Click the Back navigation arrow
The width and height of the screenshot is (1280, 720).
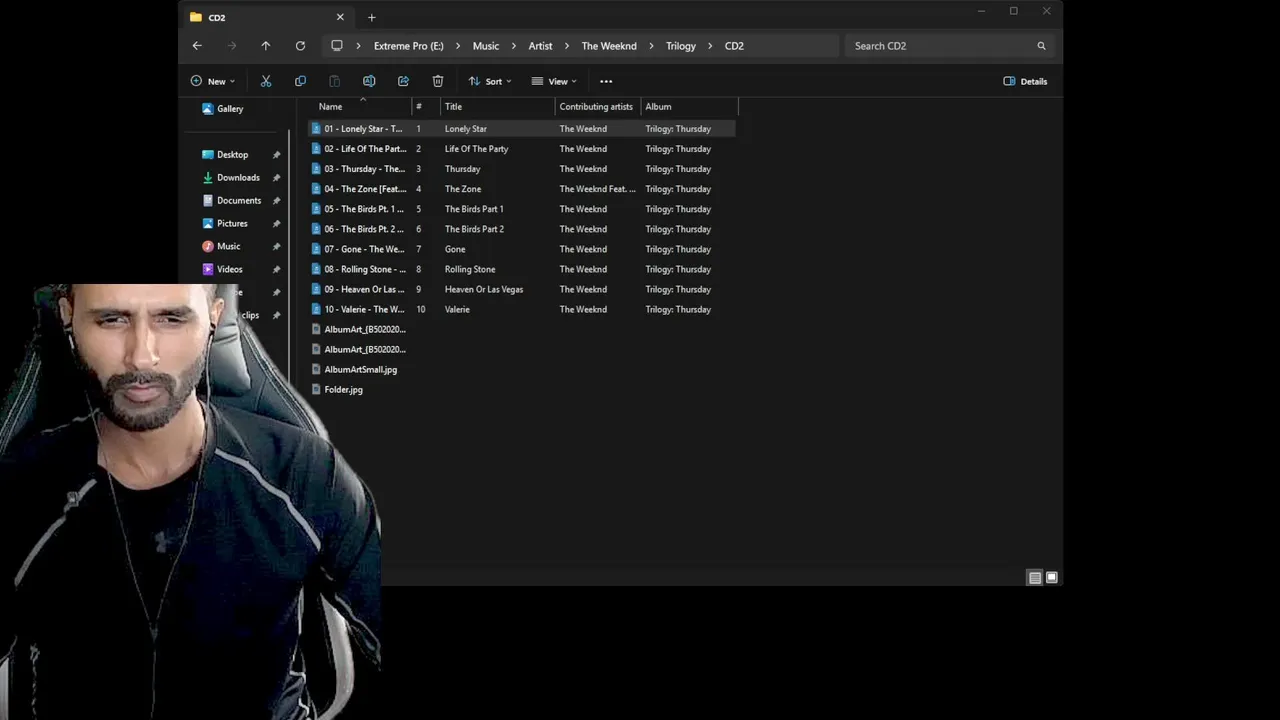(197, 46)
